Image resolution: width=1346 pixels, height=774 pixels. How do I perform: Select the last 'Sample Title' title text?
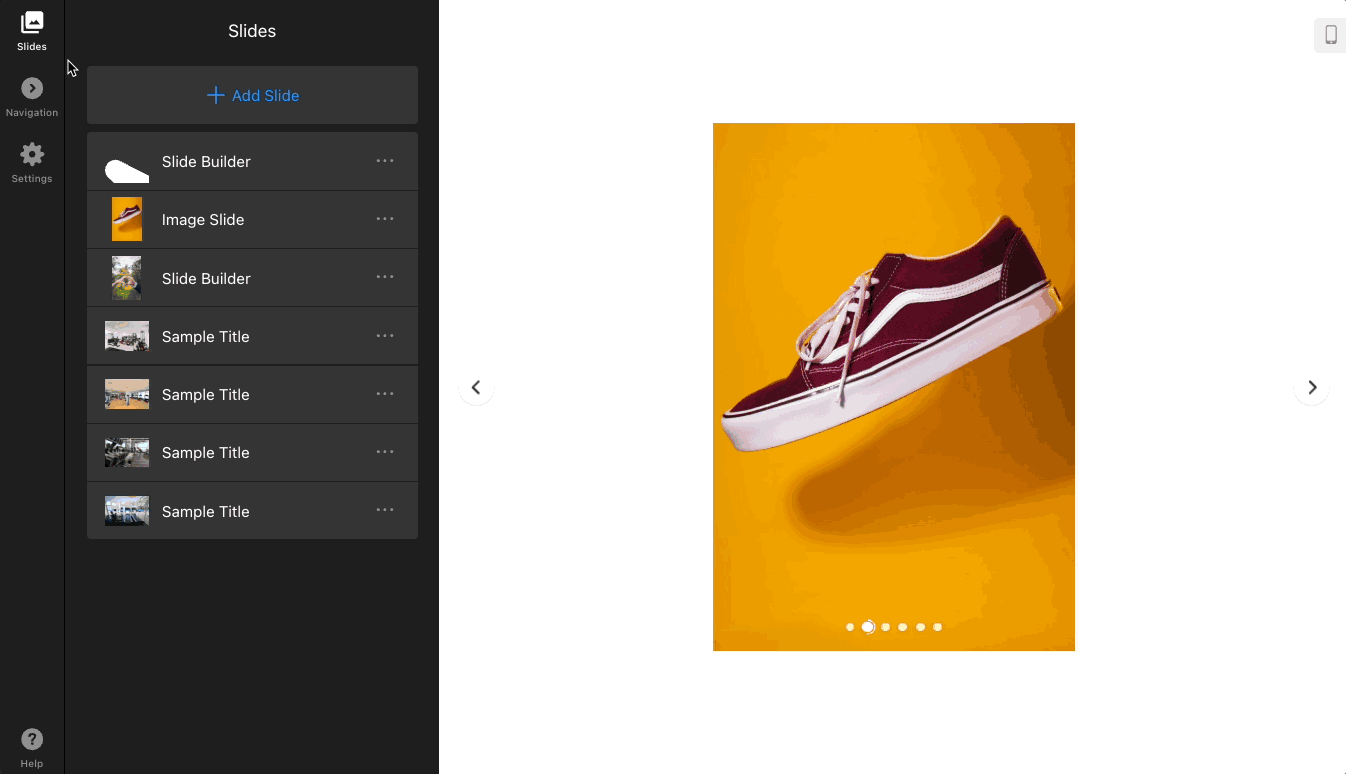[206, 511]
